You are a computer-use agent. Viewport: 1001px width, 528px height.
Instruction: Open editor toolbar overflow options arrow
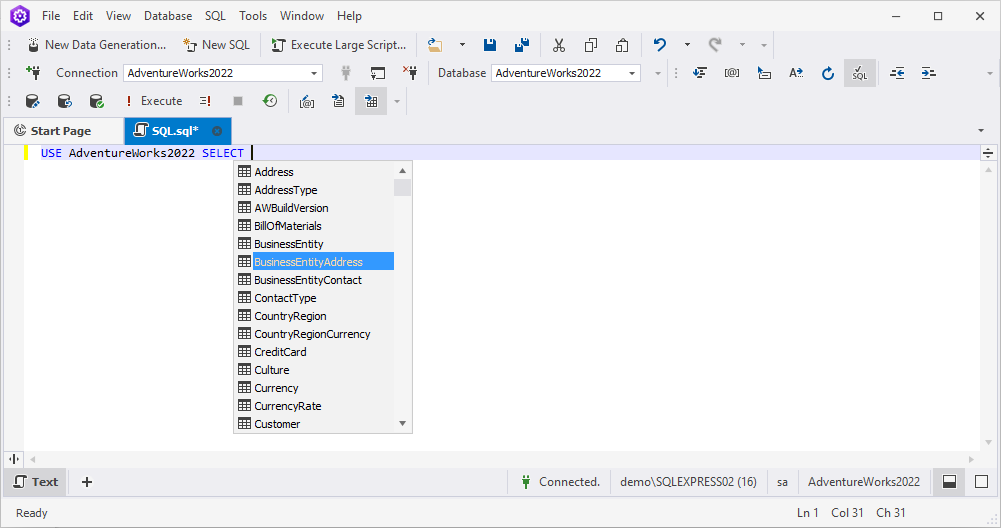[990, 73]
